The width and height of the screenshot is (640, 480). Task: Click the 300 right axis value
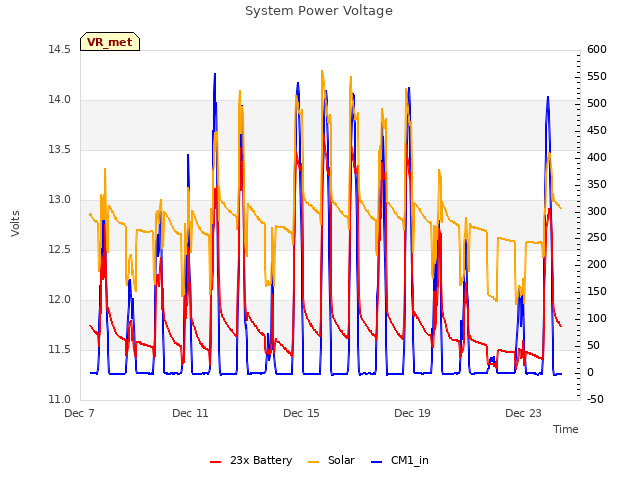597,211
